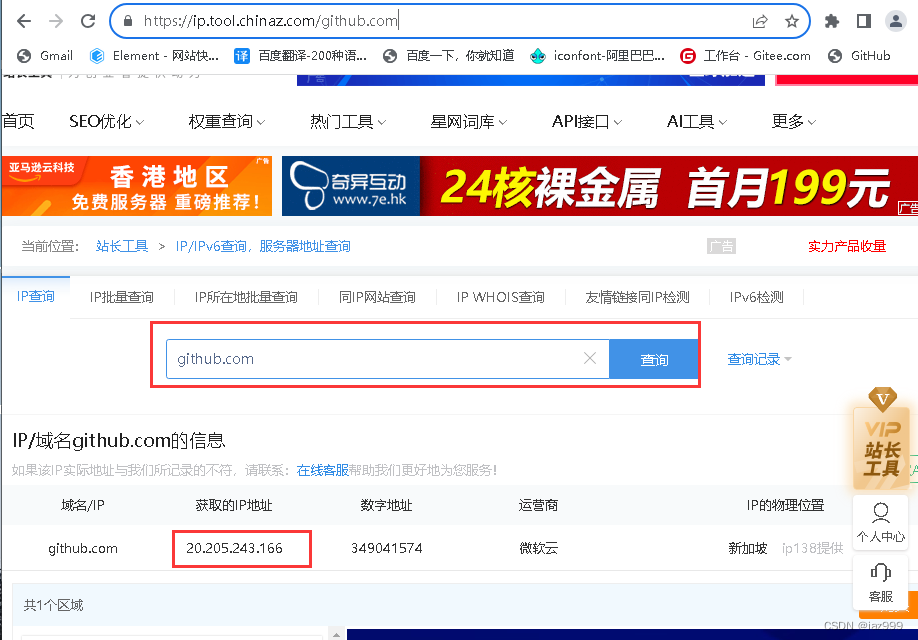Click the browser forward arrow

(56, 21)
